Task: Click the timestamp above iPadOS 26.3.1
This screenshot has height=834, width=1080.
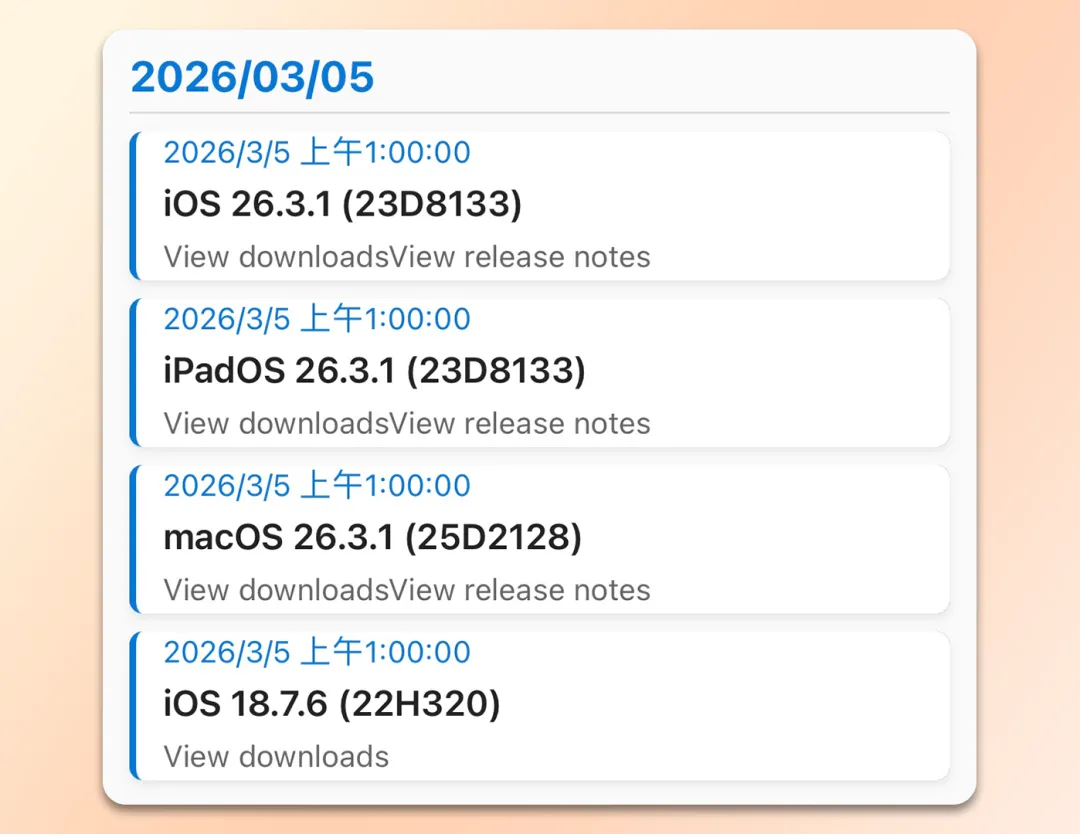Action: (x=316, y=319)
